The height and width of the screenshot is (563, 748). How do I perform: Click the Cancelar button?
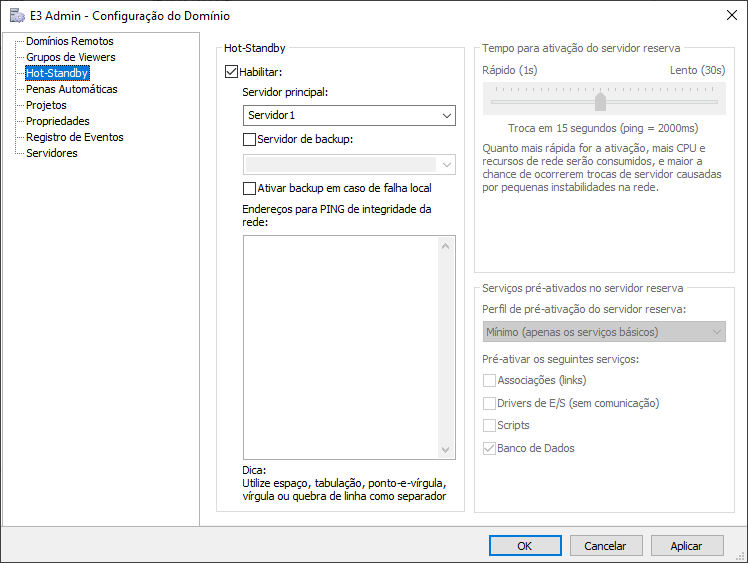coord(606,546)
